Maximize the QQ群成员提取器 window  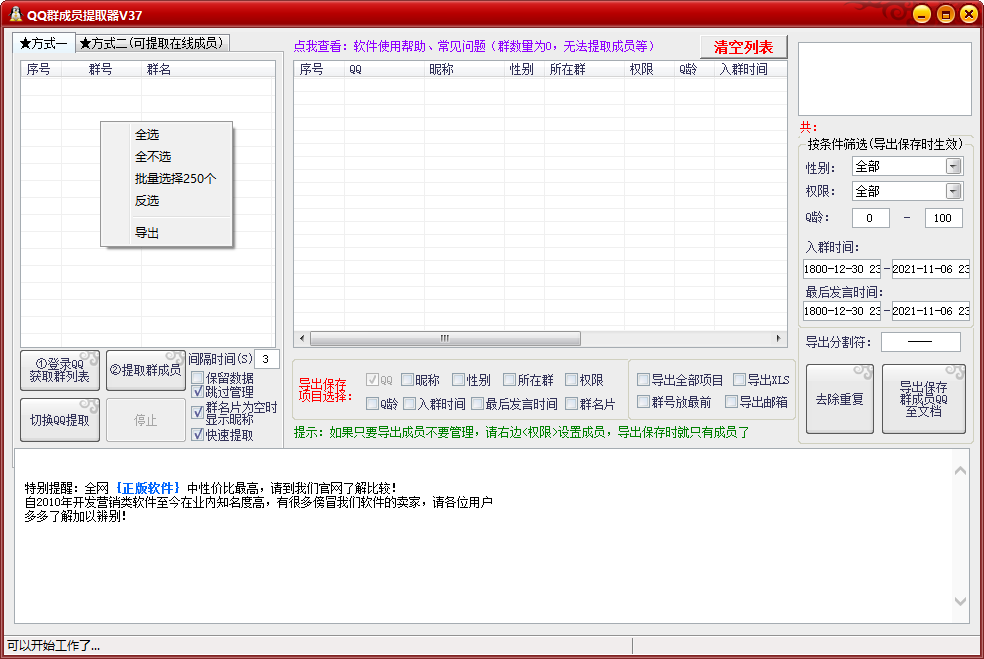(x=945, y=14)
